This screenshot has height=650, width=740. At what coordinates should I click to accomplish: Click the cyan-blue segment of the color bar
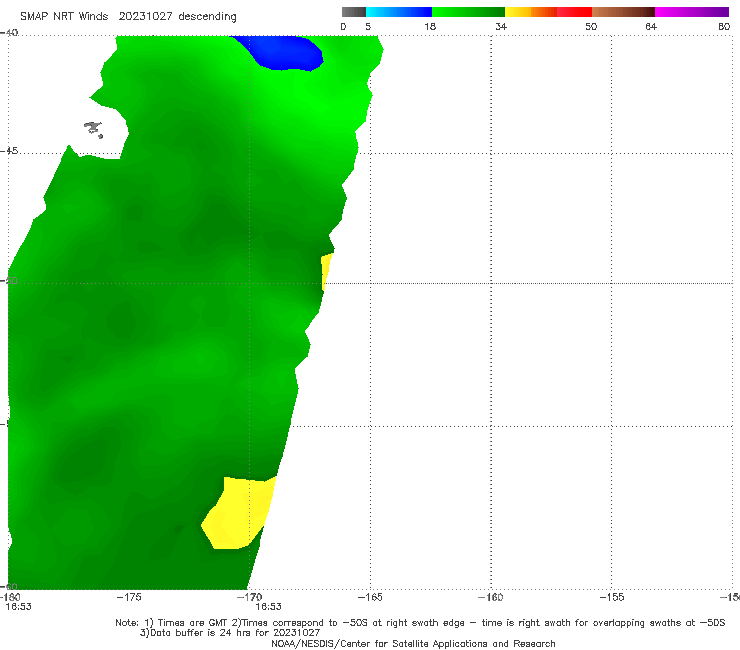399,12
